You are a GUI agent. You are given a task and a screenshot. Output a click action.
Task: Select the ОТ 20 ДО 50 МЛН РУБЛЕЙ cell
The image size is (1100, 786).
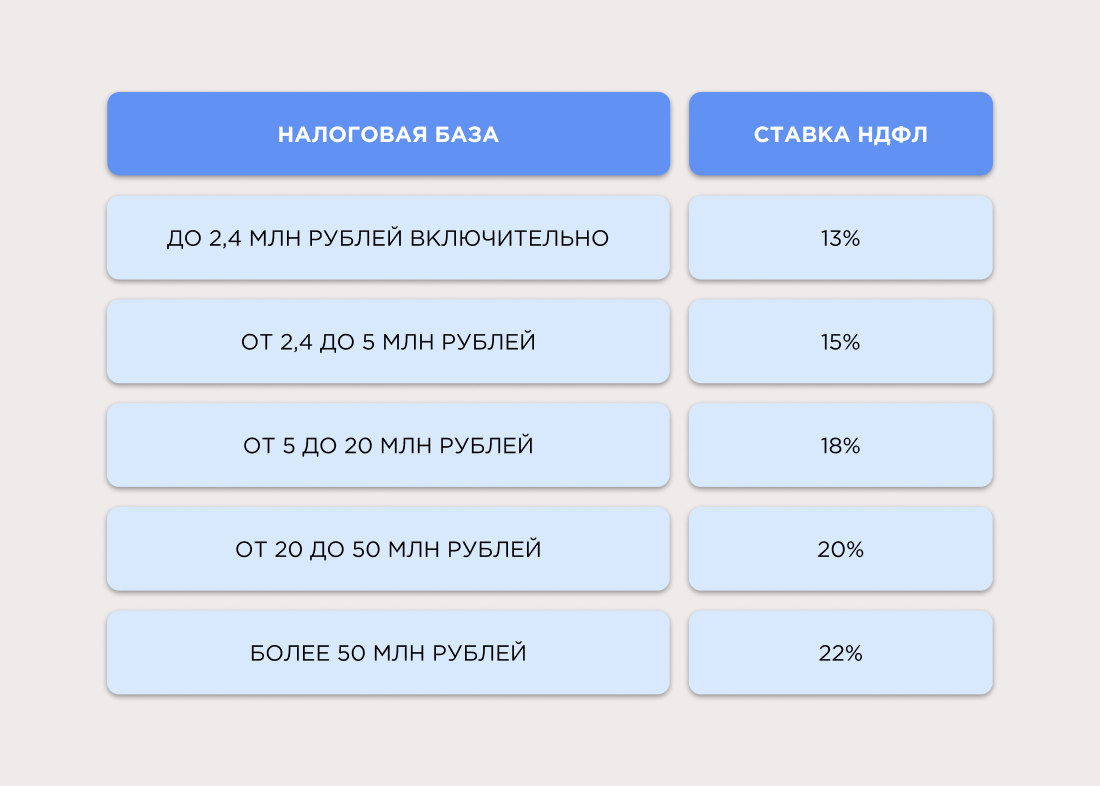pyautogui.click(x=388, y=549)
